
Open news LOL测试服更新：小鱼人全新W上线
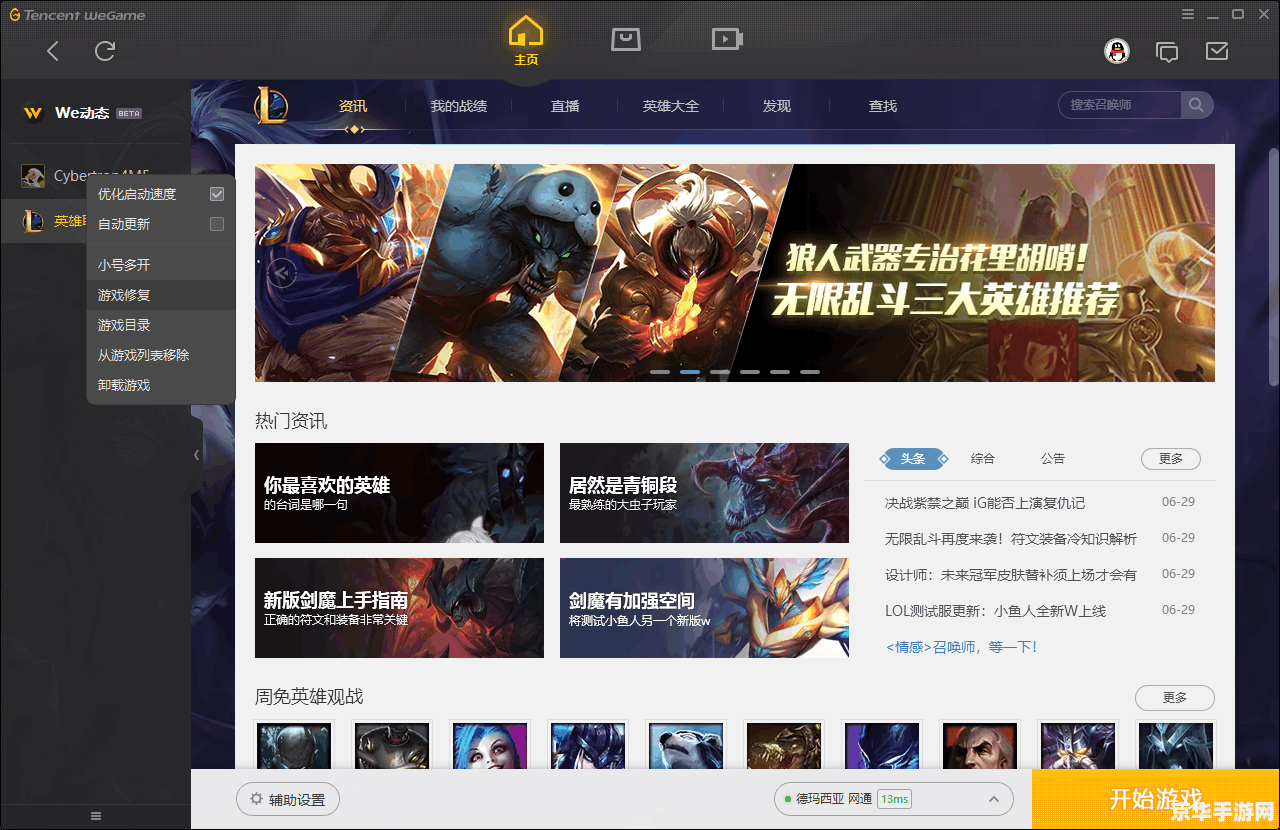(x=996, y=611)
